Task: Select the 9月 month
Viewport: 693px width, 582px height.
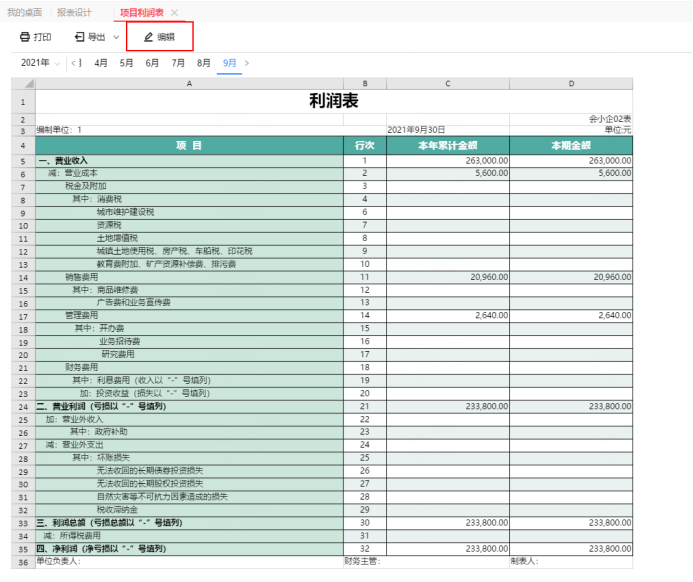Action: (230, 62)
